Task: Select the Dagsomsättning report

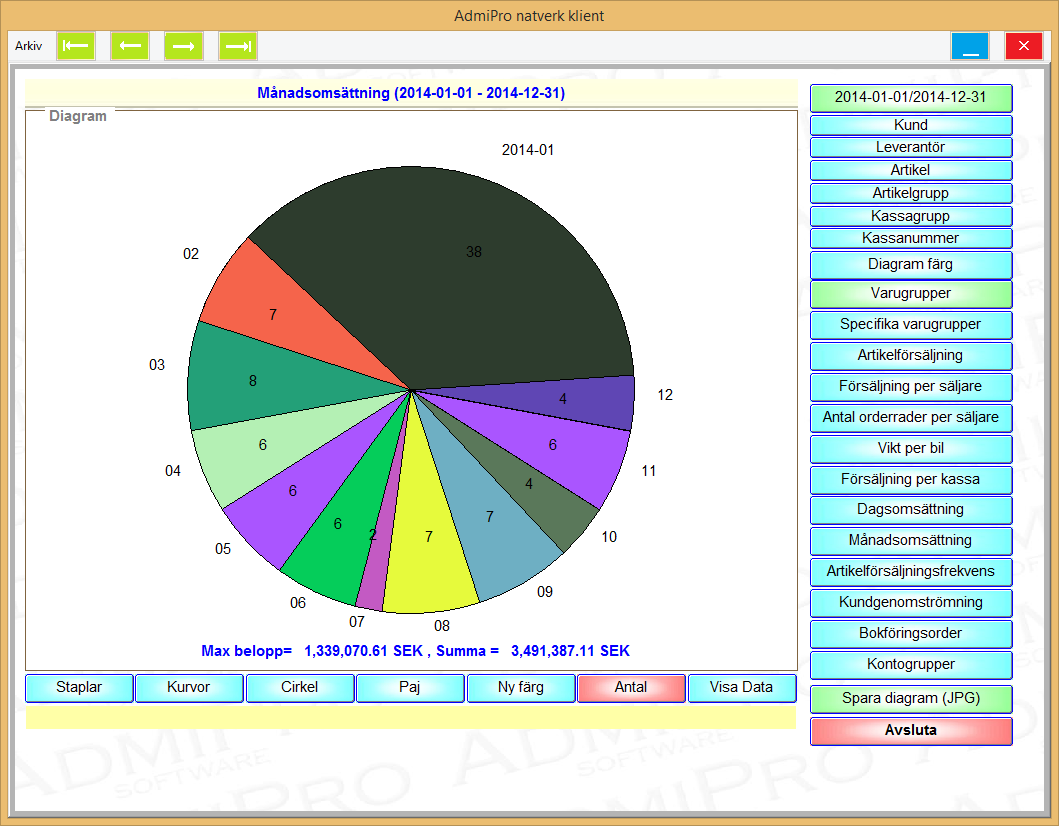Action: [x=911, y=510]
